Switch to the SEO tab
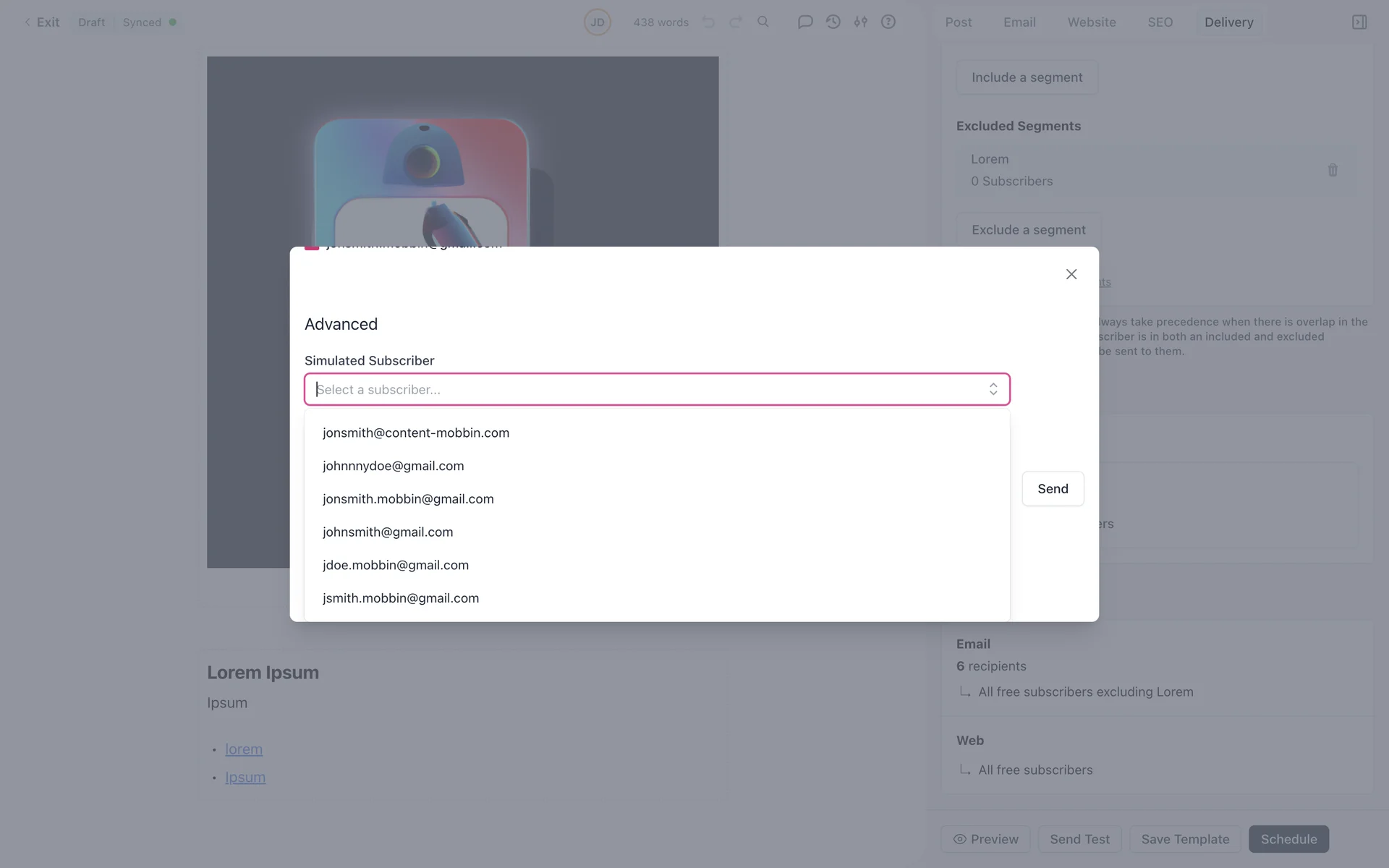1389x868 pixels. coord(1160,22)
